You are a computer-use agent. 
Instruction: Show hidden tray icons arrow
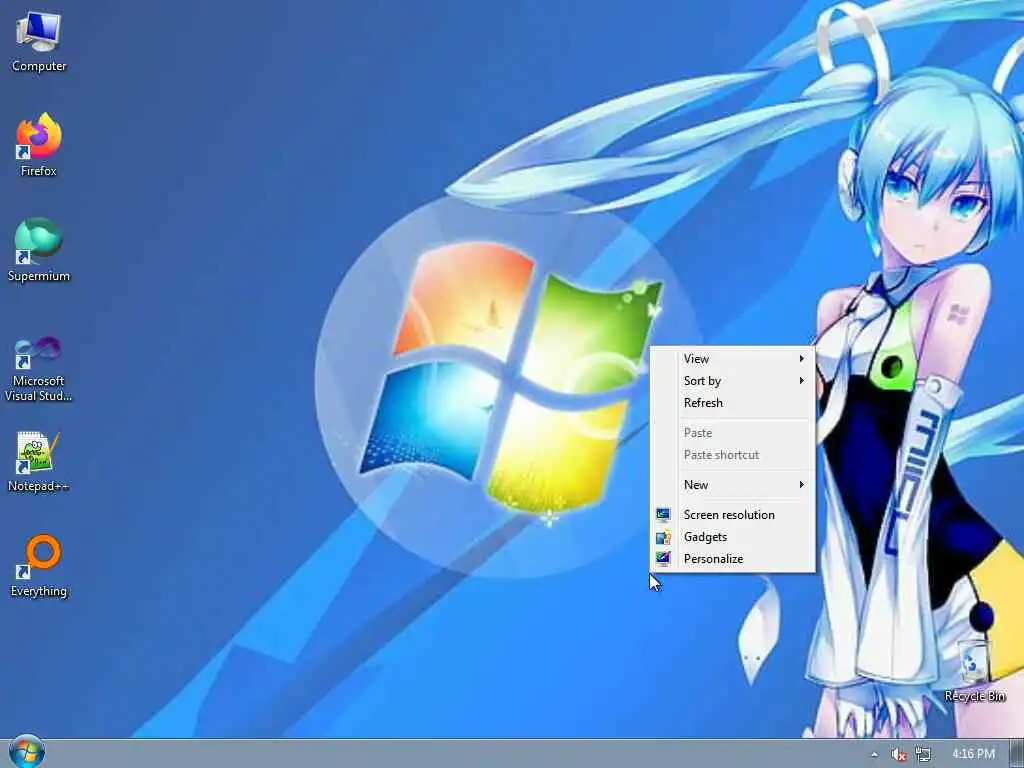click(x=874, y=754)
